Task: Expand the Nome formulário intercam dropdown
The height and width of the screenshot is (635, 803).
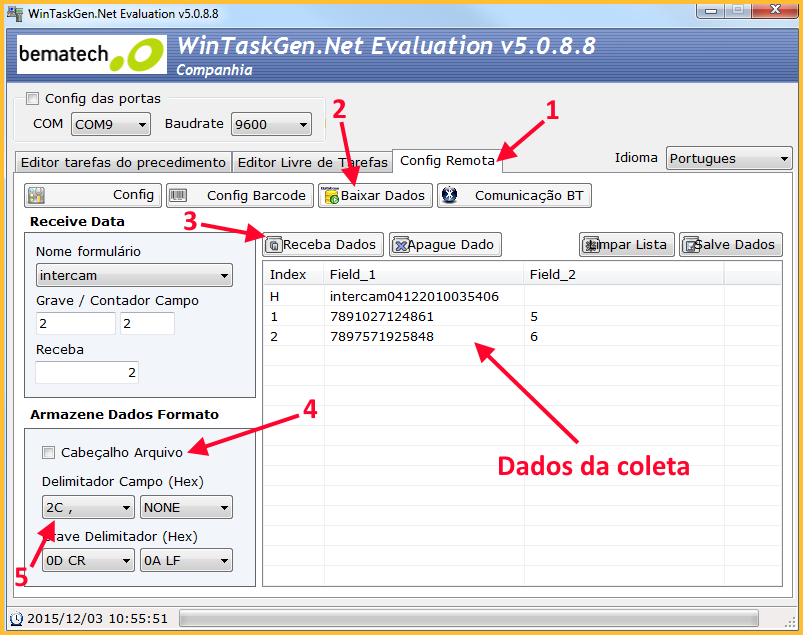Action: coord(134,275)
